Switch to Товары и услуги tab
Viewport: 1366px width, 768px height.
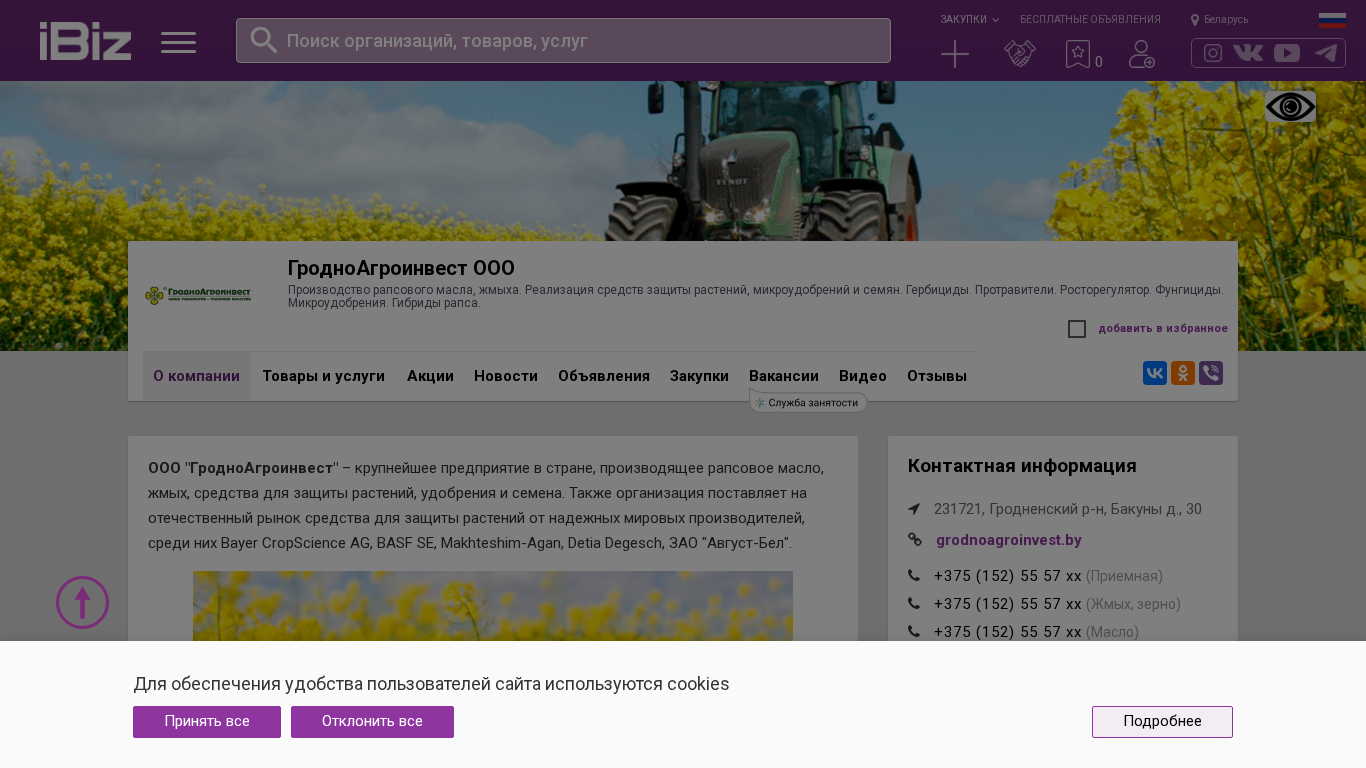pyautogui.click(x=323, y=376)
